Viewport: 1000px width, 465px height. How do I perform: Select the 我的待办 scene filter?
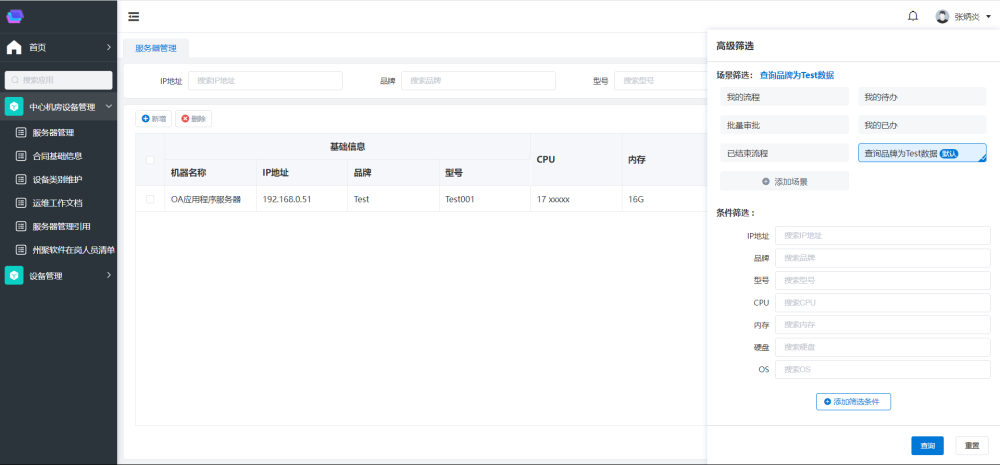click(921, 97)
